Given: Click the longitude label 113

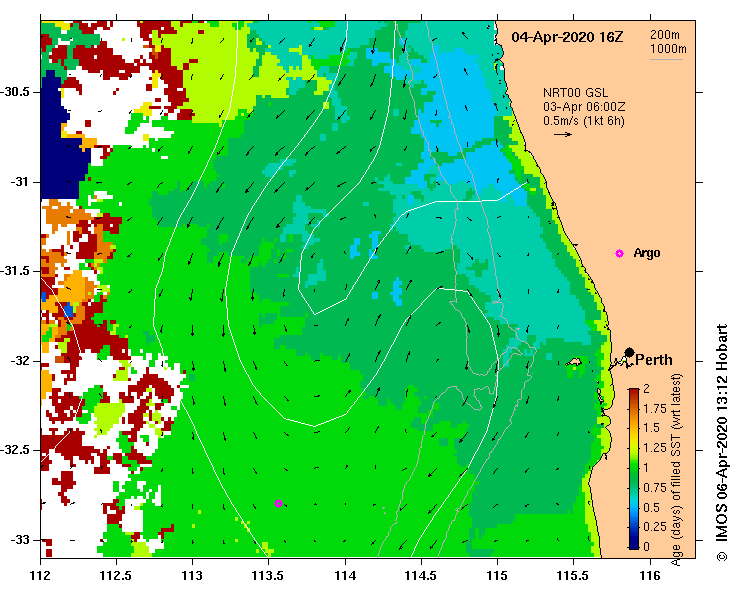Looking at the screenshot, I should click(193, 576).
